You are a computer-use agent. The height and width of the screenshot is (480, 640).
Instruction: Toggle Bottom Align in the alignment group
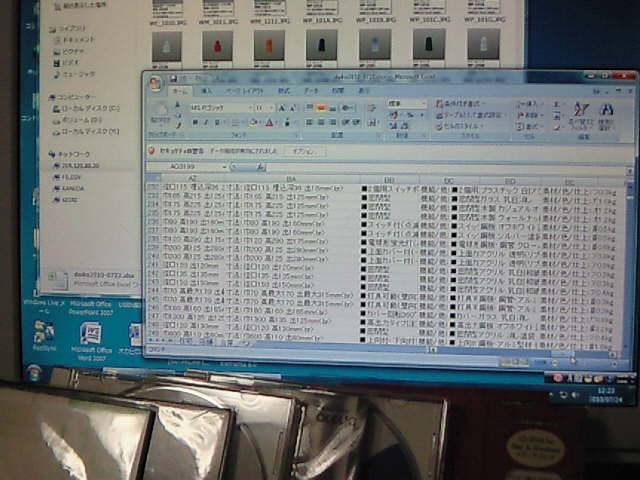pos(333,108)
